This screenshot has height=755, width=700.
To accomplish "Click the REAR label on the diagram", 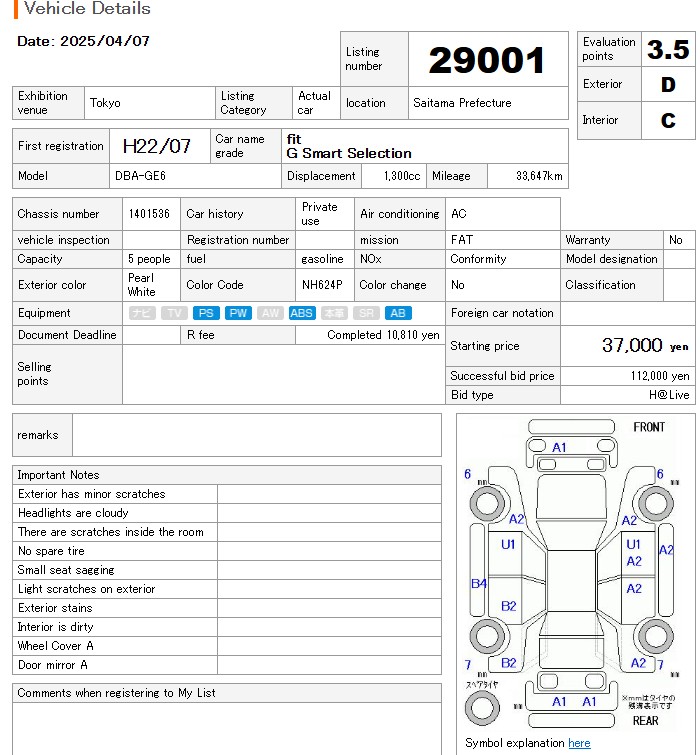I will pyautogui.click(x=646, y=721).
